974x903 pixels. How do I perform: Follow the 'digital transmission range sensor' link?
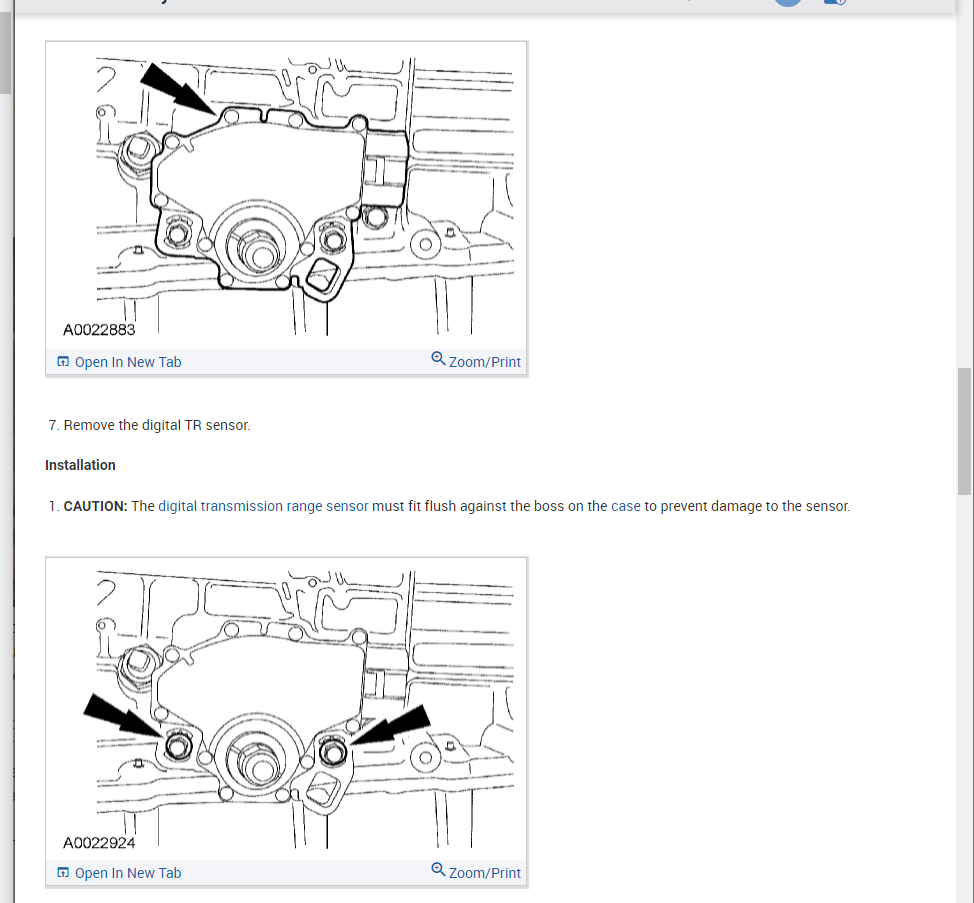click(x=263, y=506)
